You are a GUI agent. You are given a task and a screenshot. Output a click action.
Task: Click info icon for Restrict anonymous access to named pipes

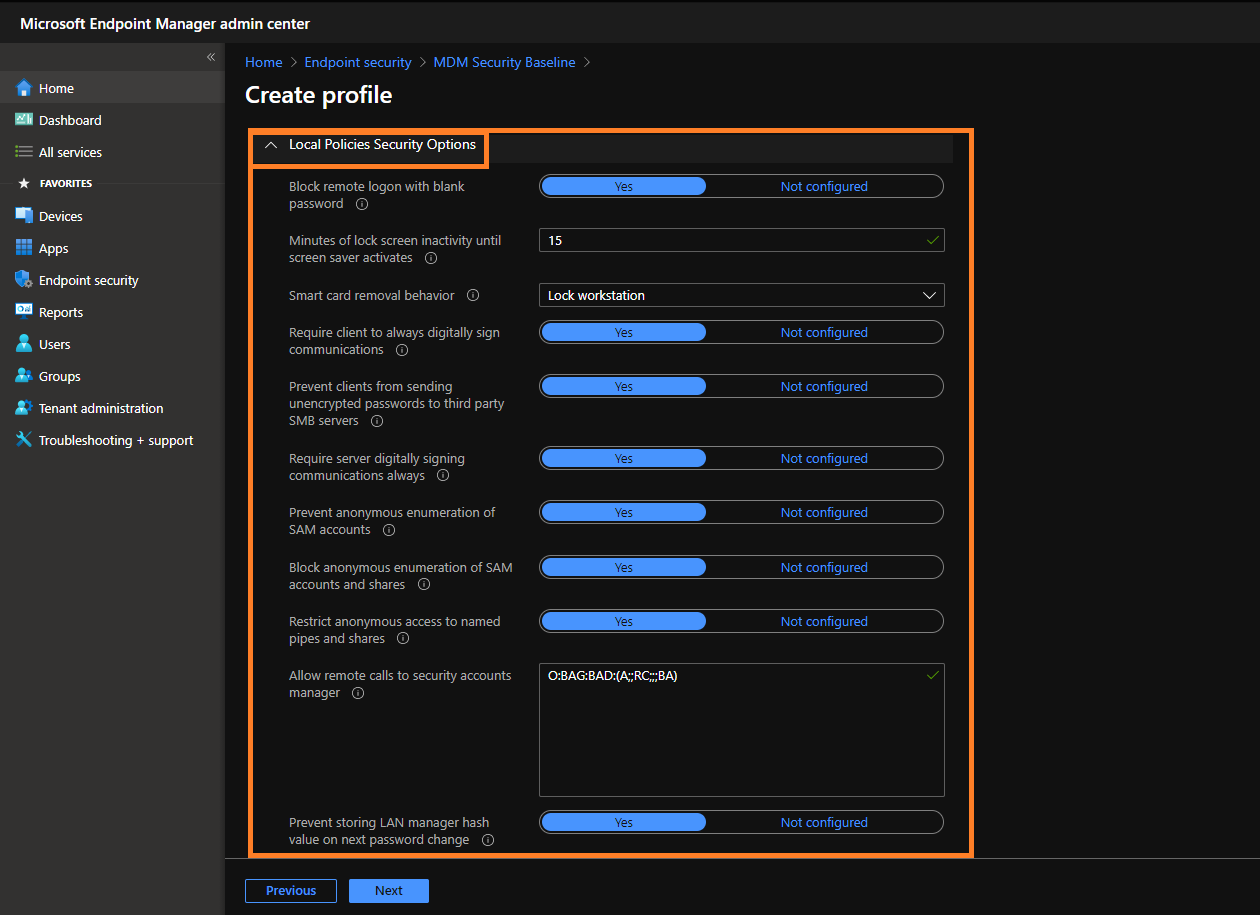403,639
